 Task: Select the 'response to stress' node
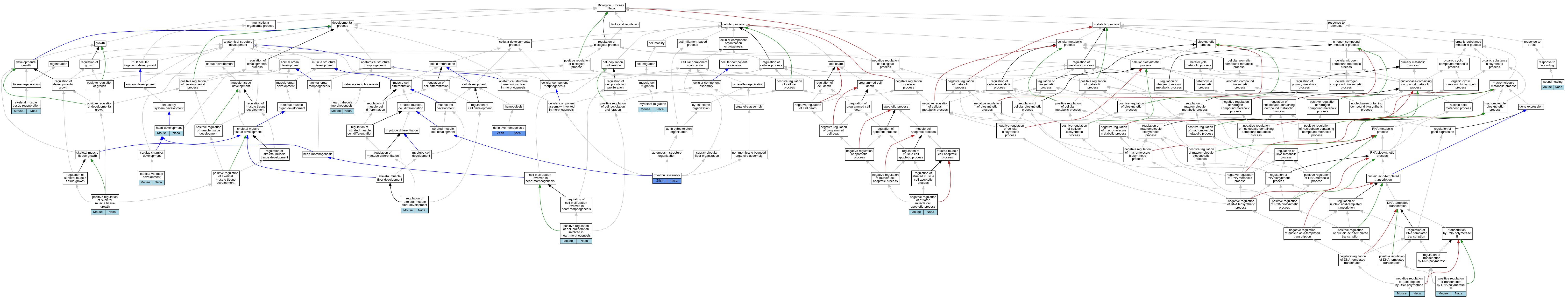tap(1532, 43)
